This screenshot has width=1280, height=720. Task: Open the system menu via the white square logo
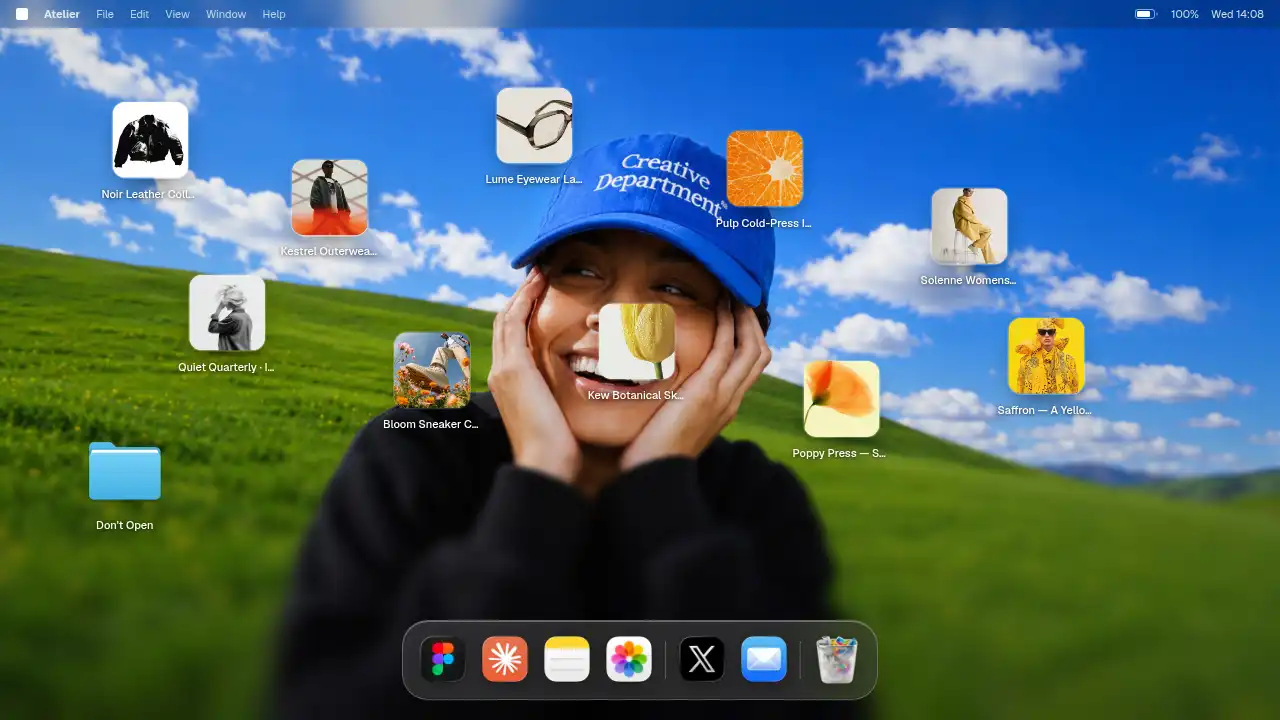[22, 14]
